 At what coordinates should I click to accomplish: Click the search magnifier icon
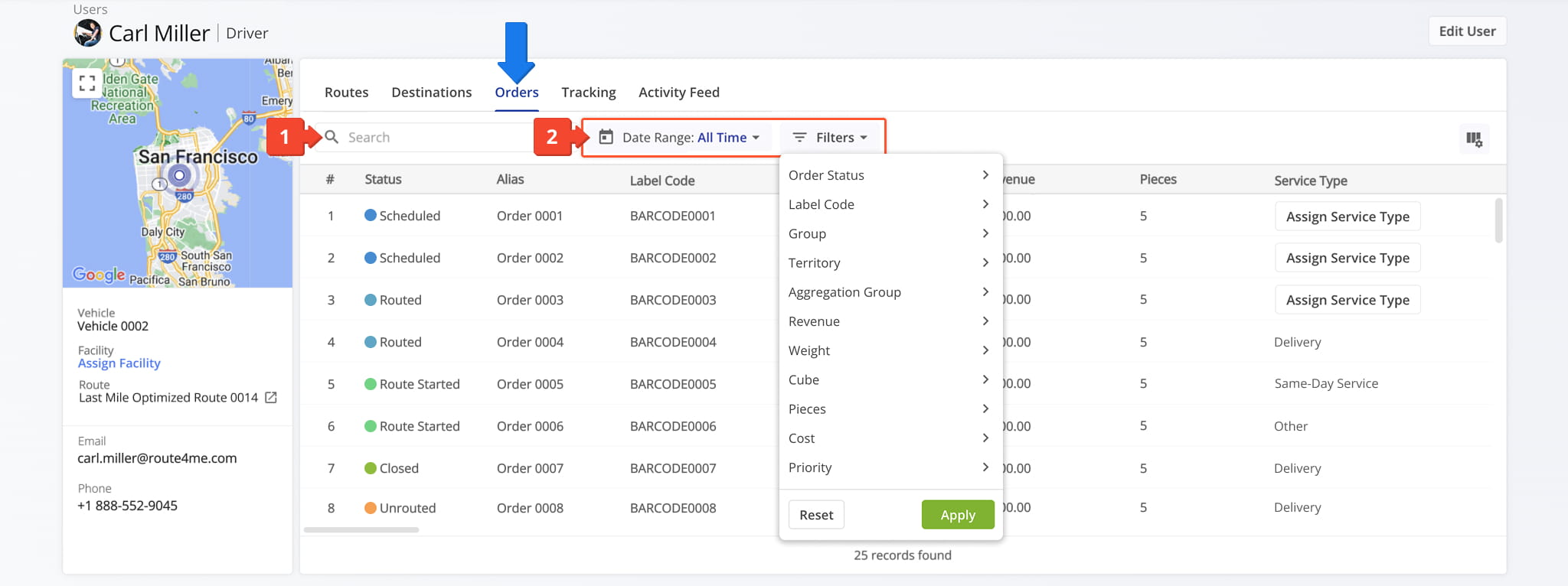332,137
